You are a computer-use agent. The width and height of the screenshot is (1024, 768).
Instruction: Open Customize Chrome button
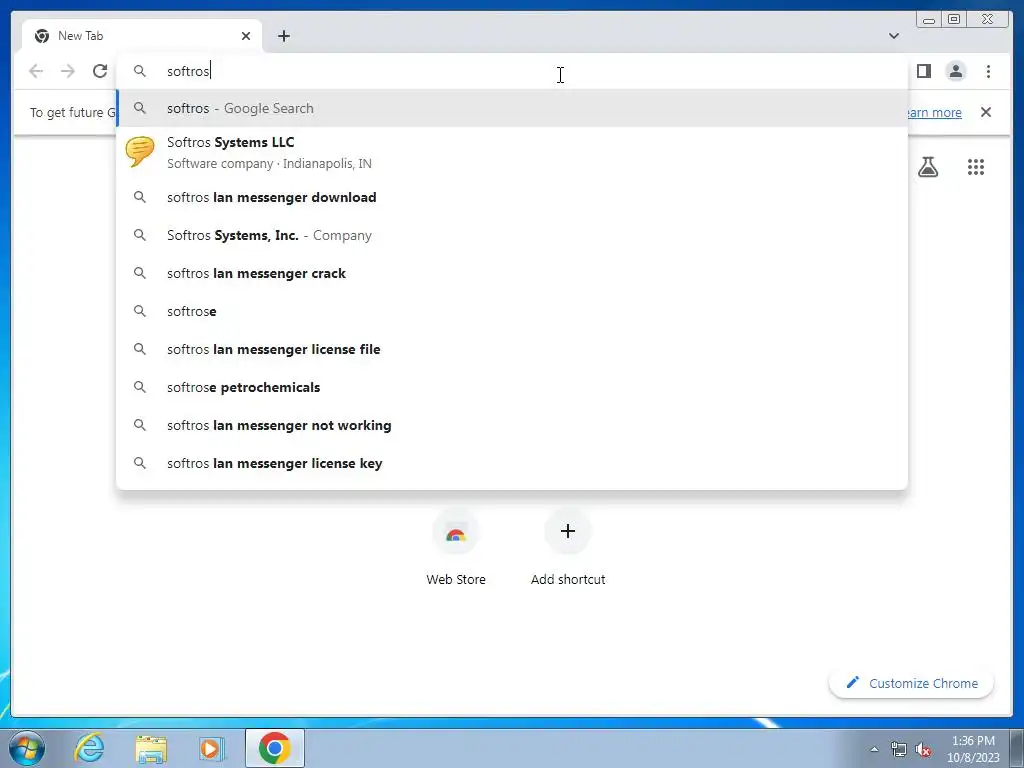coord(911,683)
